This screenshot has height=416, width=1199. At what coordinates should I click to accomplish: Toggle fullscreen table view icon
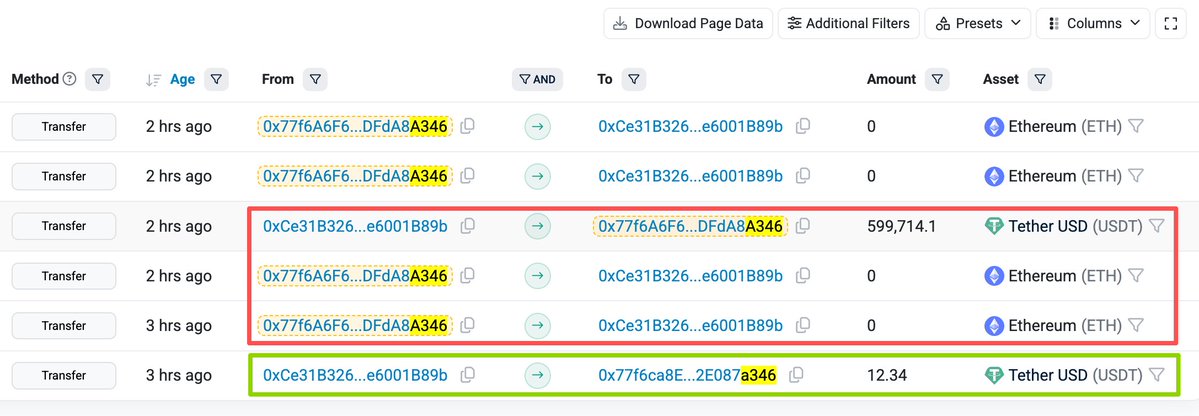coord(1171,23)
